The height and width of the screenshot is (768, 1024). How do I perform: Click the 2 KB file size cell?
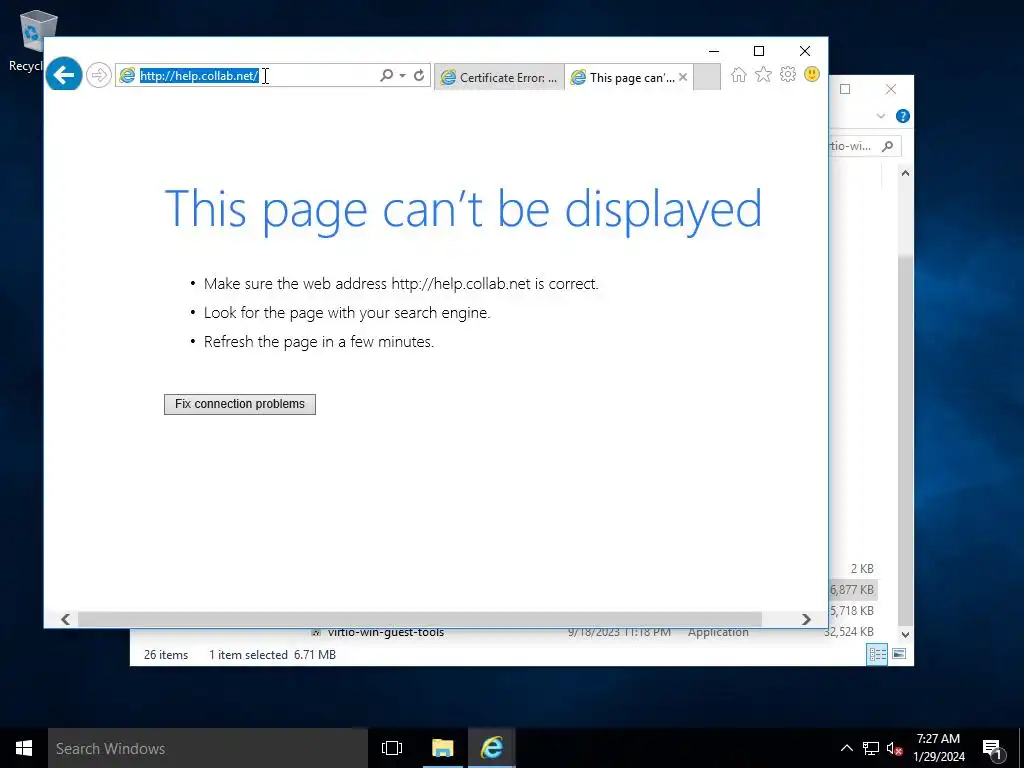click(862, 569)
